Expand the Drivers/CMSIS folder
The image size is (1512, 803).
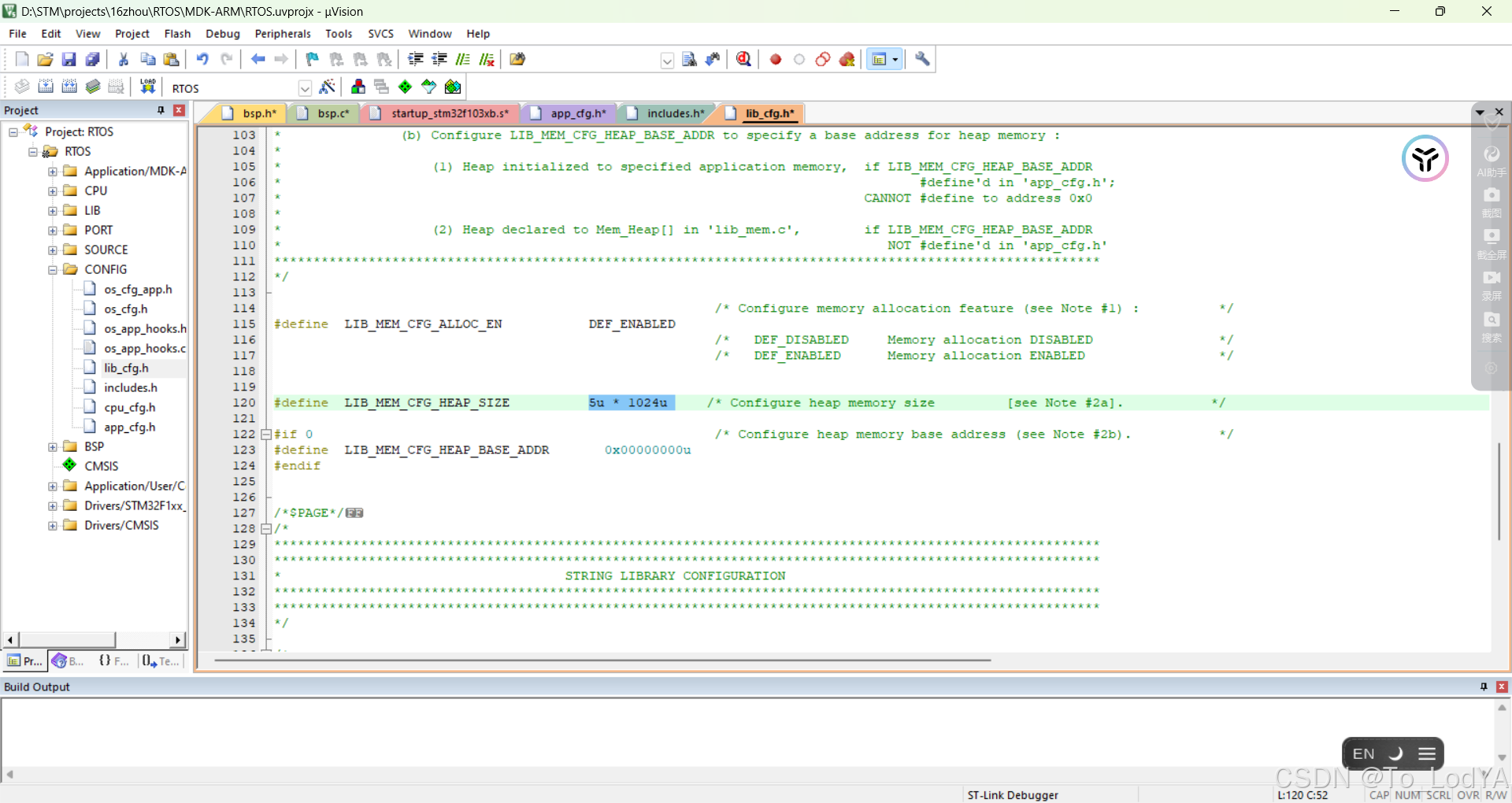[53, 525]
